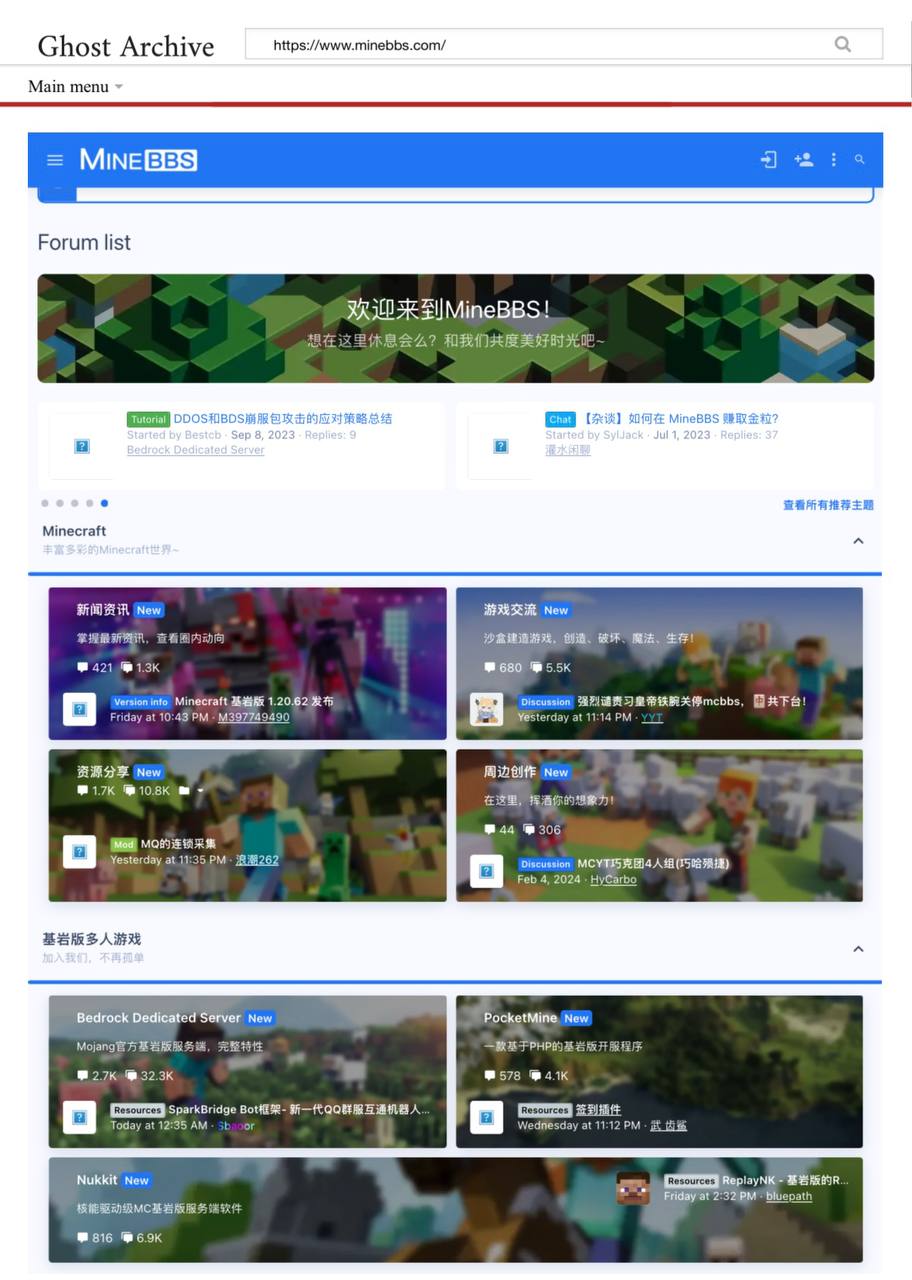Click the poster avatar in 资源分享 card
Screen dimensions: 912x1280
[x=79, y=852]
